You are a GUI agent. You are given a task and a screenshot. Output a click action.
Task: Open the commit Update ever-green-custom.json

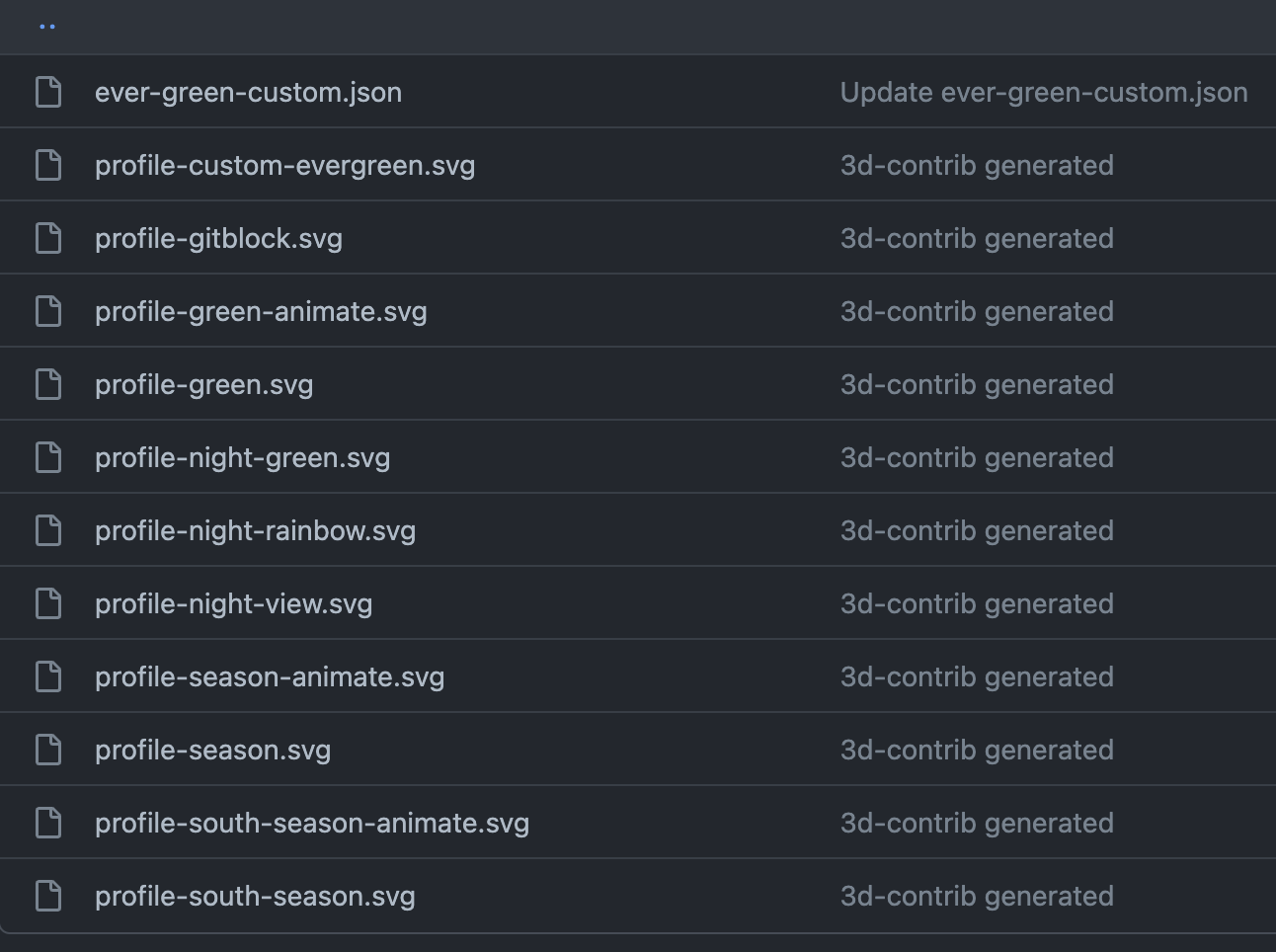[x=1044, y=91]
